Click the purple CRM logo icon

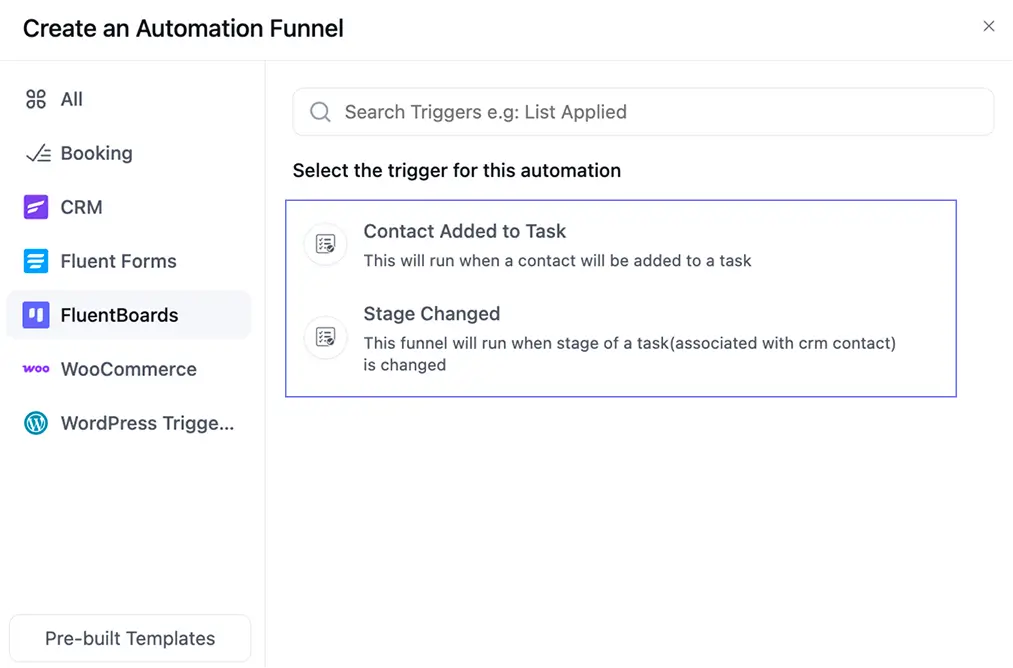(36, 207)
